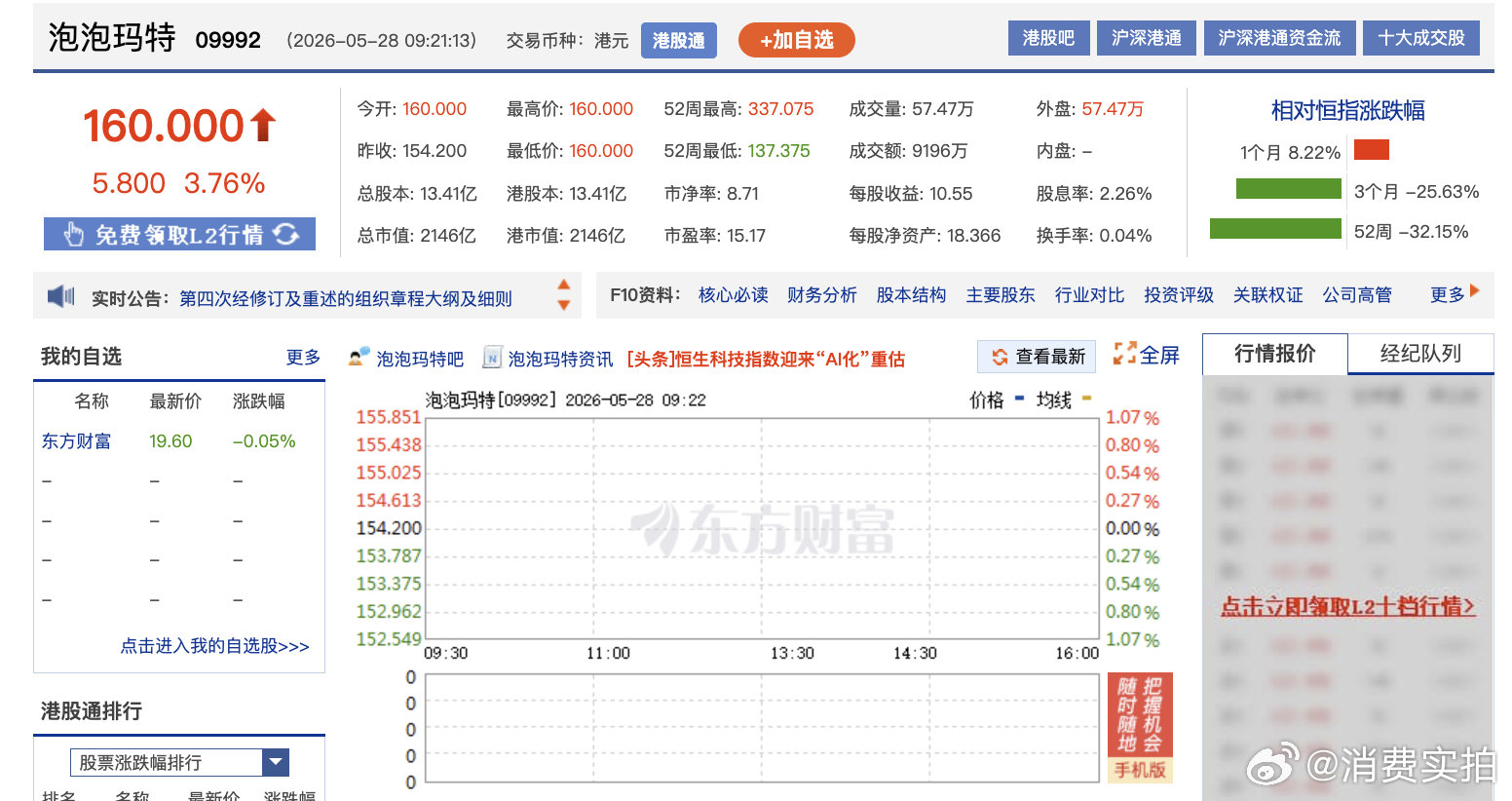This screenshot has width=1512, height=801.
Task: Click 免费领取L2行情 button
Action: pyautogui.click(x=179, y=234)
